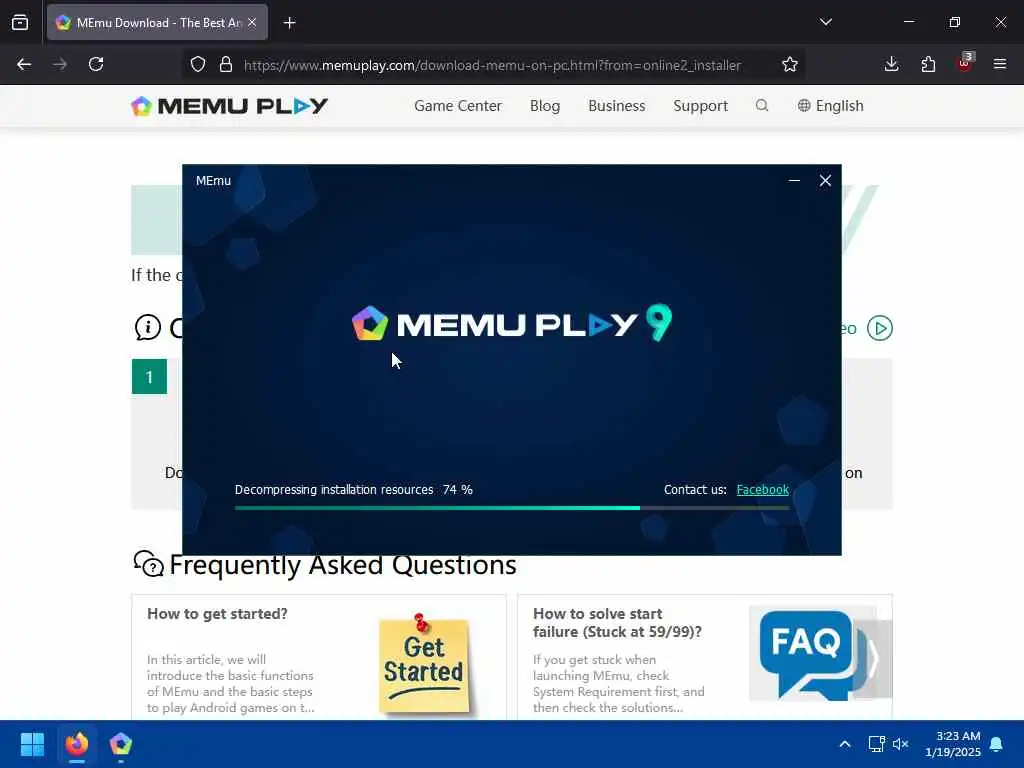Click the muted volume tray icon
The height and width of the screenshot is (768, 1024).
(x=901, y=744)
